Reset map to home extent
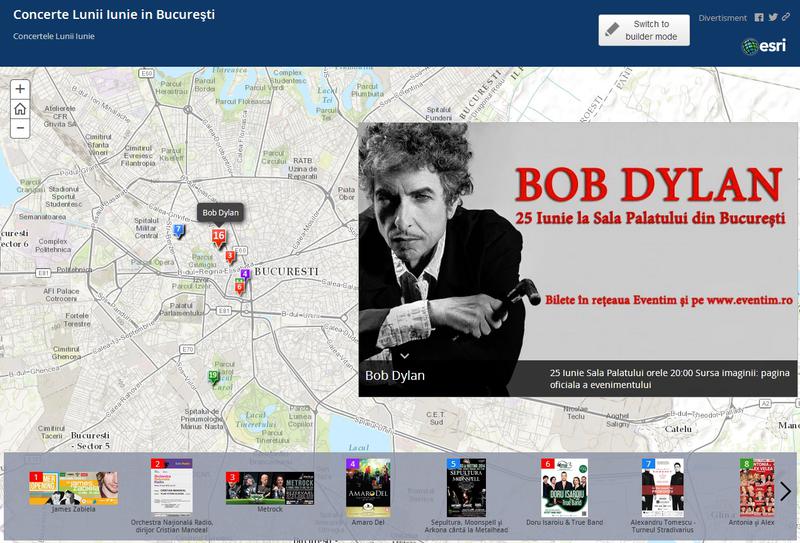The width and height of the screenshot is (800, 543). (x=20, y=109)
